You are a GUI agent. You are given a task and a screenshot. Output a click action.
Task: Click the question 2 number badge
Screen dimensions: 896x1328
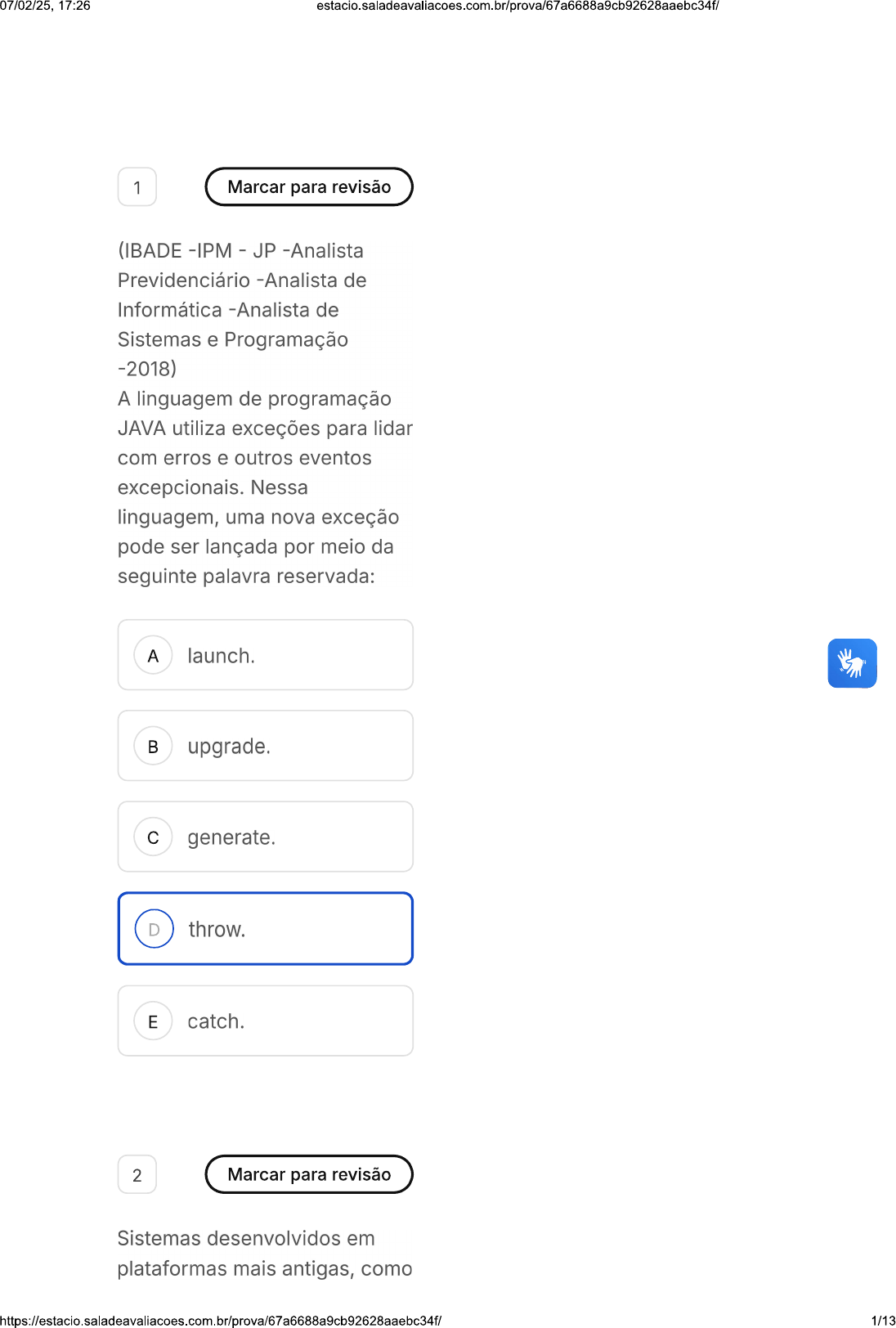click(x=137, y=1175)
